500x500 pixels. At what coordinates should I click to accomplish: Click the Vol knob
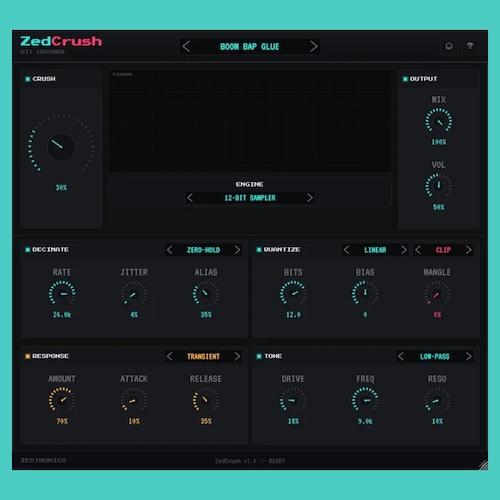tap(439, 186)
